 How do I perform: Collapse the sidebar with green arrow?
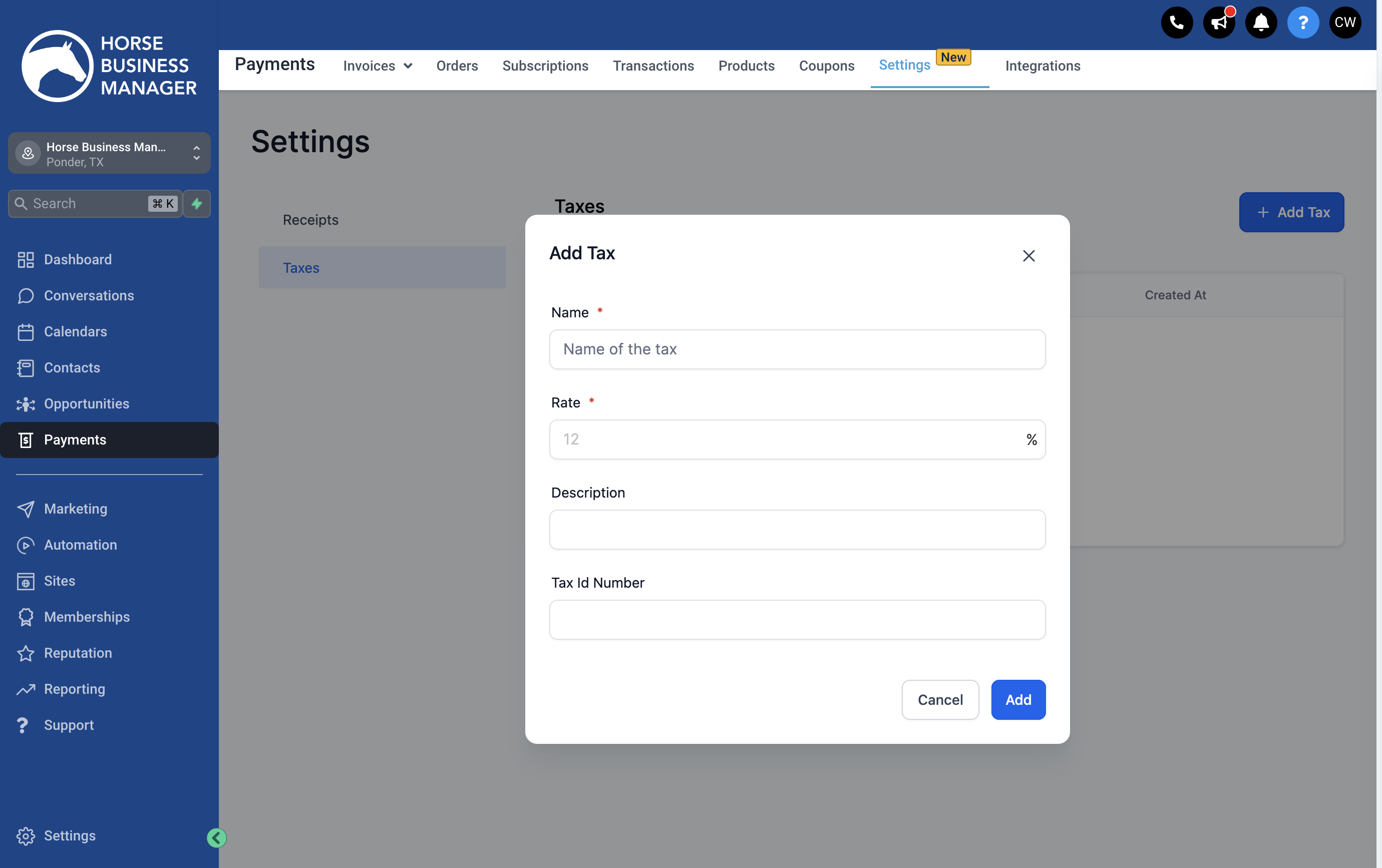point(216,837)
